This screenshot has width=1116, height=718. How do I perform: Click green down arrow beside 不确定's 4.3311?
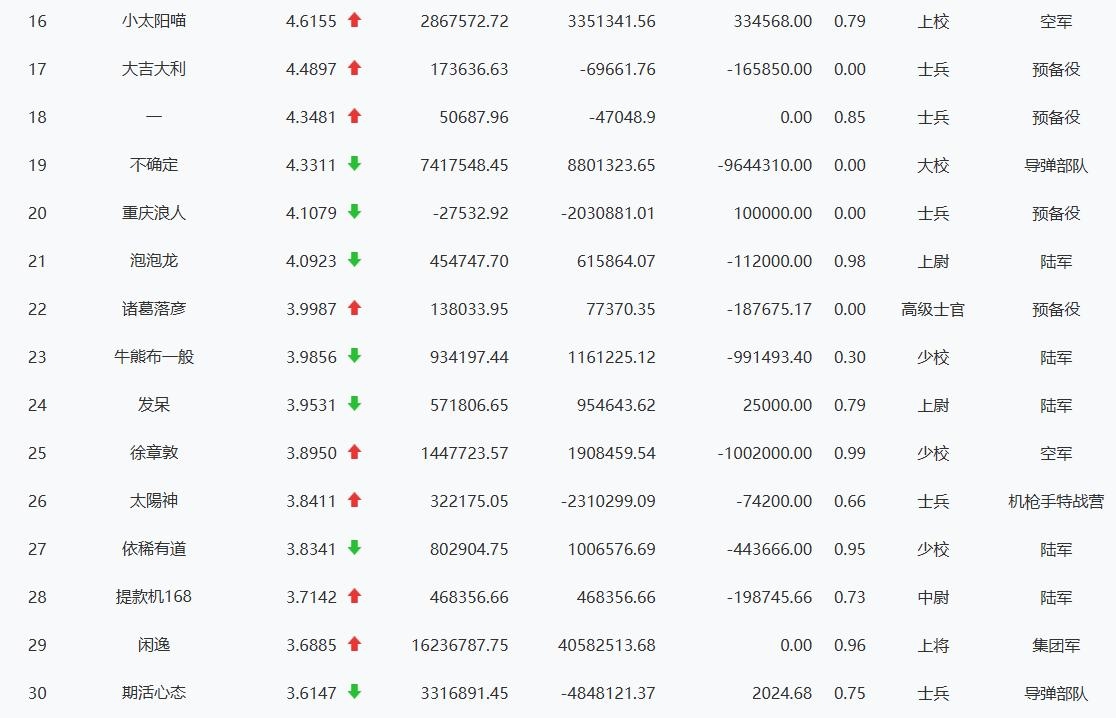[354, 164]
